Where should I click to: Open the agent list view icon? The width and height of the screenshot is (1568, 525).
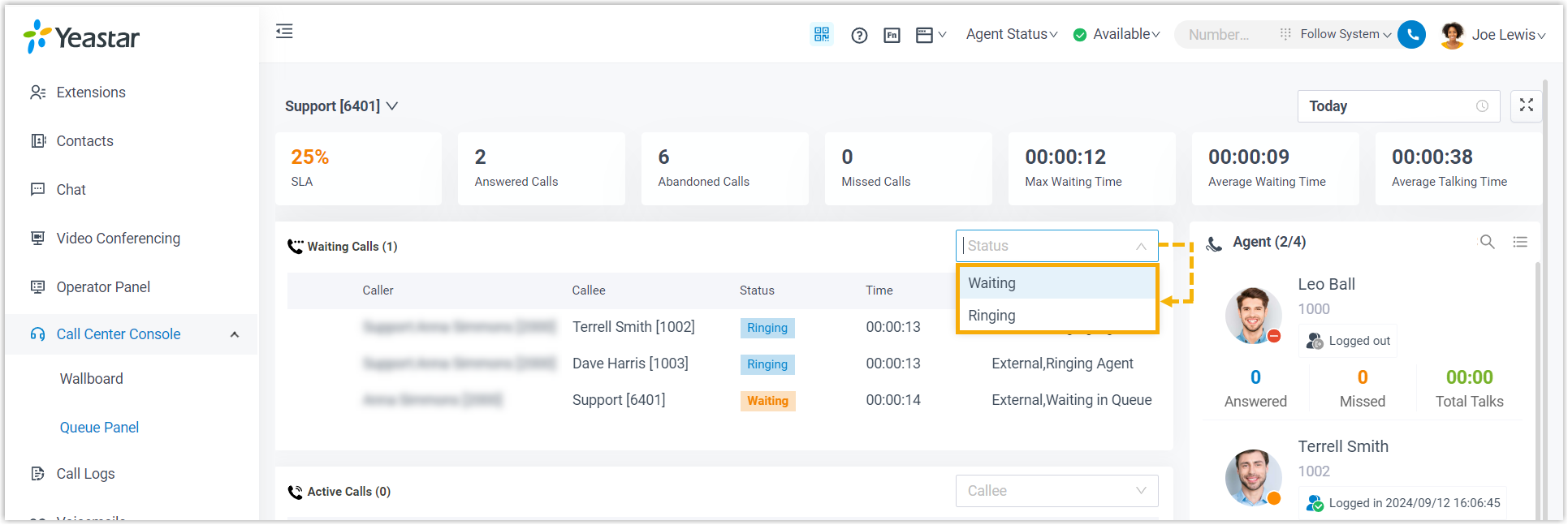(1520, 242)
